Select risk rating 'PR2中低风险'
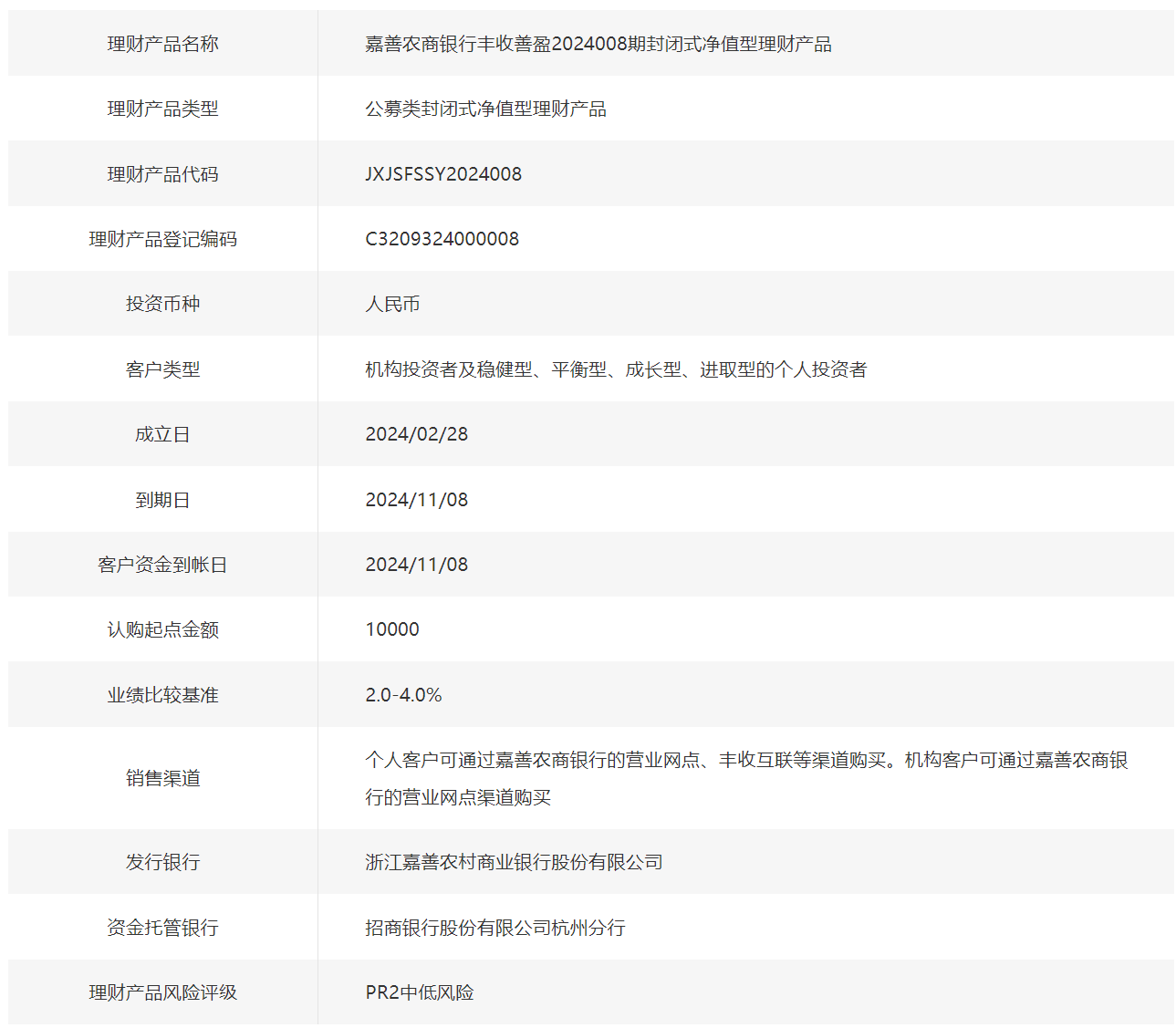 pyautogui.click(x=420, y=992)
